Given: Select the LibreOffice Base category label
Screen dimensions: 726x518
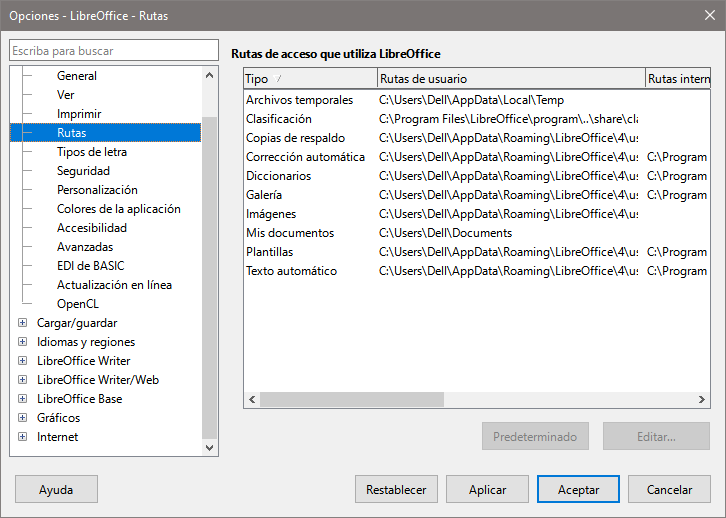Looking at the screenshot, I should (x=79, y=399).
